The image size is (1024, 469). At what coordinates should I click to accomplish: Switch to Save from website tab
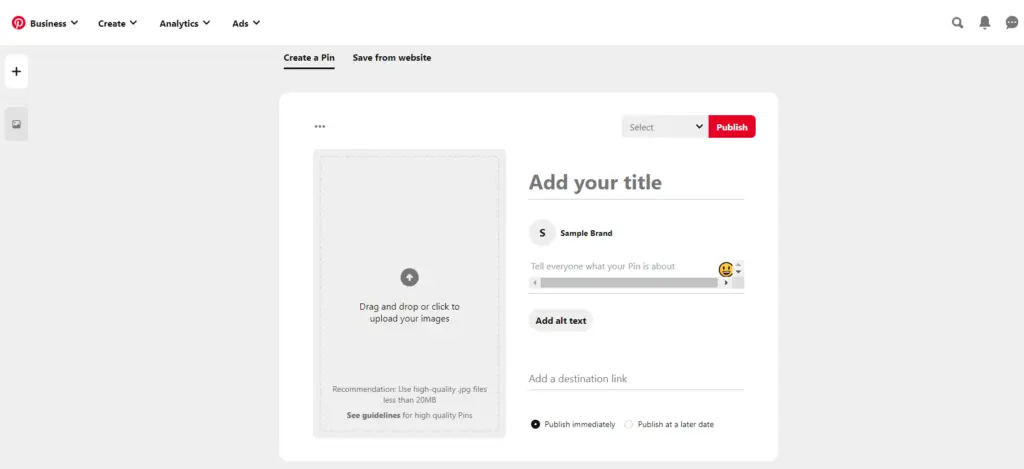point(392,58)
